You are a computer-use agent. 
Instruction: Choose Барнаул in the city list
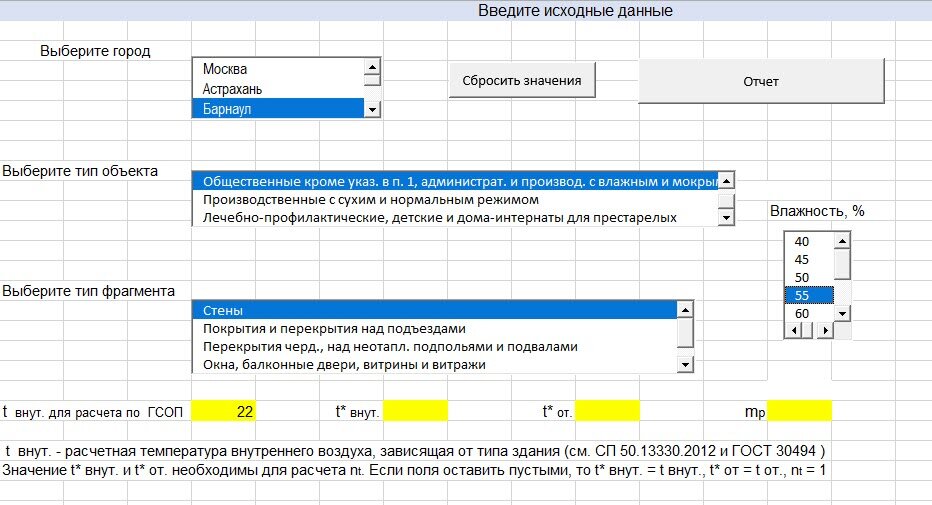[x=278, y=109]
